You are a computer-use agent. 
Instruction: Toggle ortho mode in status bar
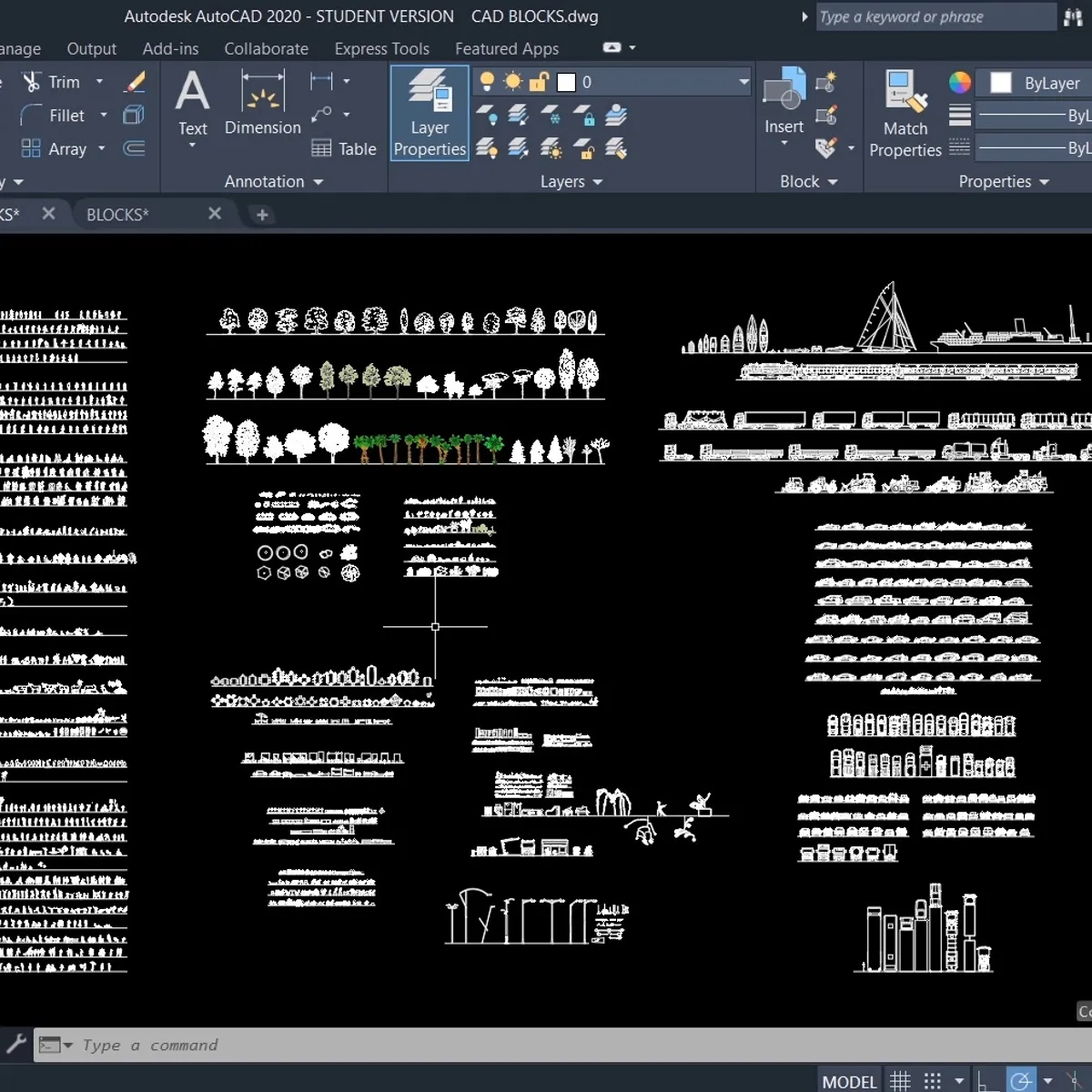click(986, 1081)
